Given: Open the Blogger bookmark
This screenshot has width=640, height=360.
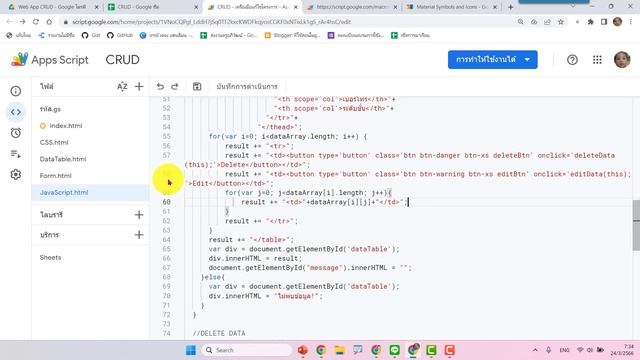Looking at the screenshot, I should (293, 36).
